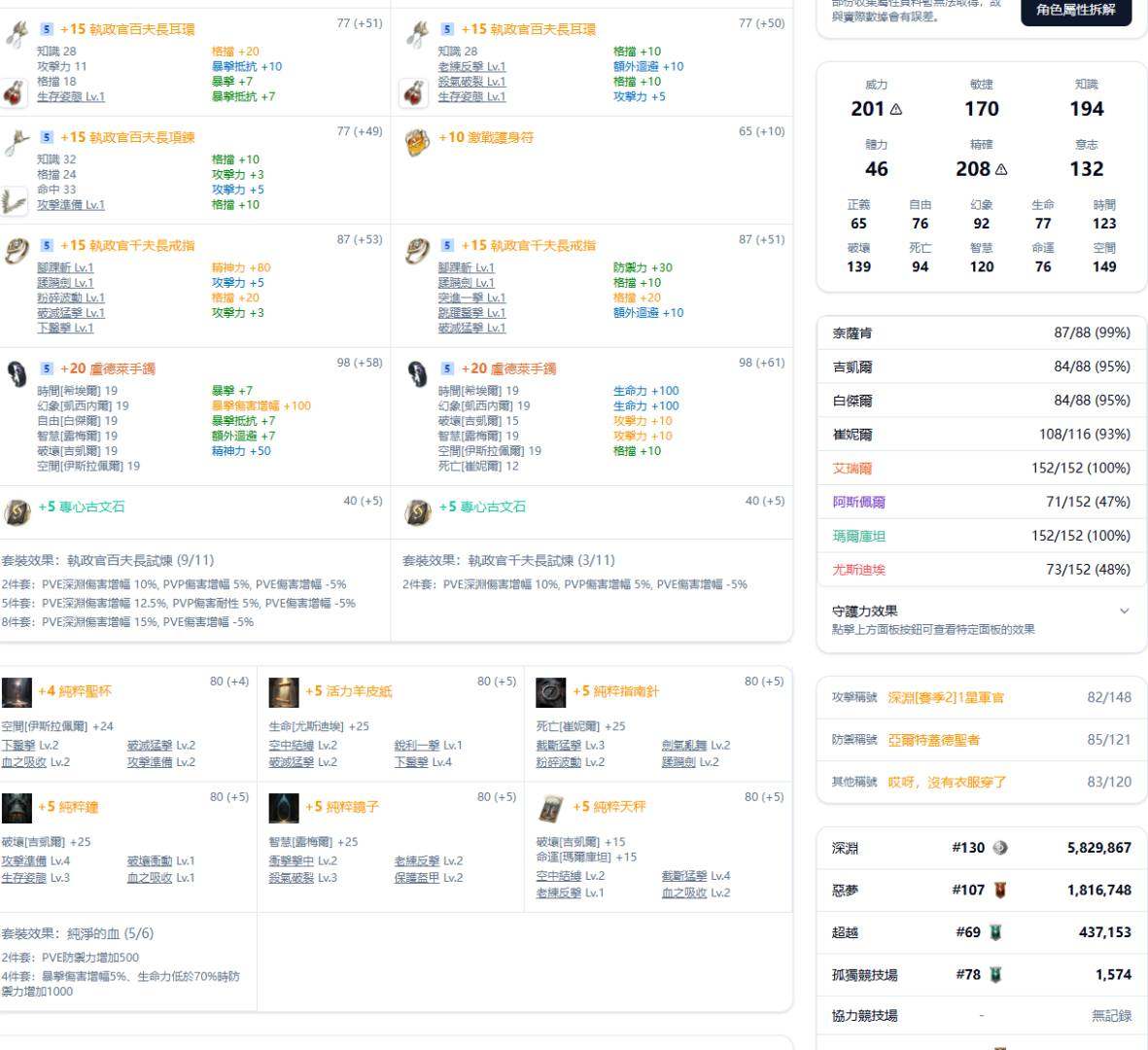Select the 崔妮爾 row showing 108/116

pyautogui.click(x=981, y=435)
